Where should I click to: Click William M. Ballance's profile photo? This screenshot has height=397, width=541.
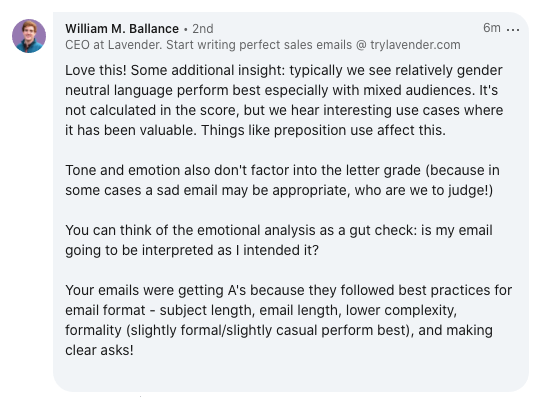tap(29, 36)
